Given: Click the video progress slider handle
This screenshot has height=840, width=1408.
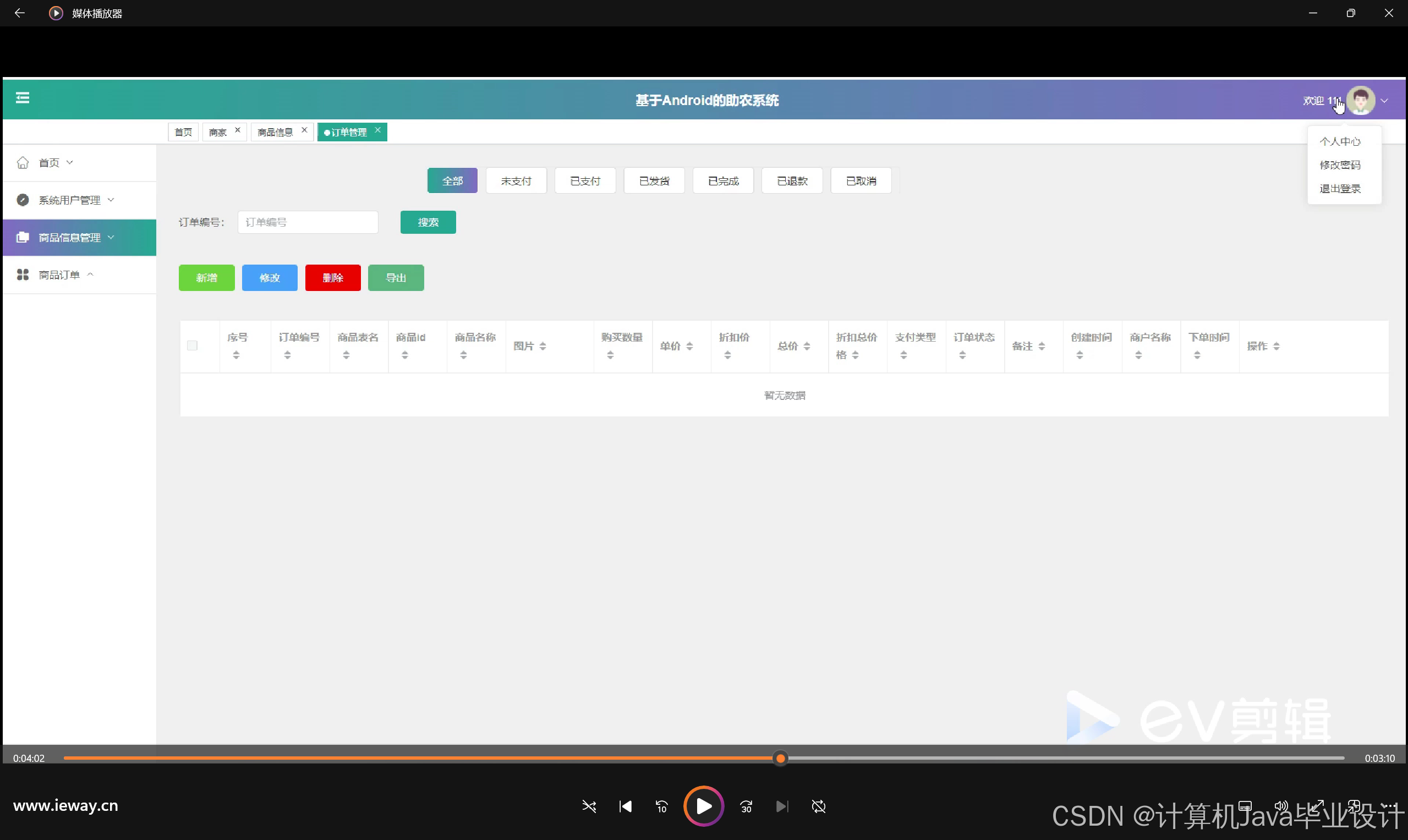Looking at the screenshot, I should pos(780,759).
